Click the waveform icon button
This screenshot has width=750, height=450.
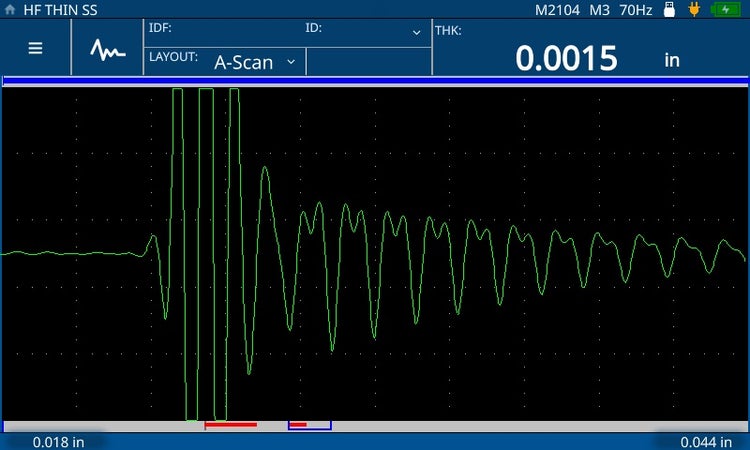(x=107, y=49)
